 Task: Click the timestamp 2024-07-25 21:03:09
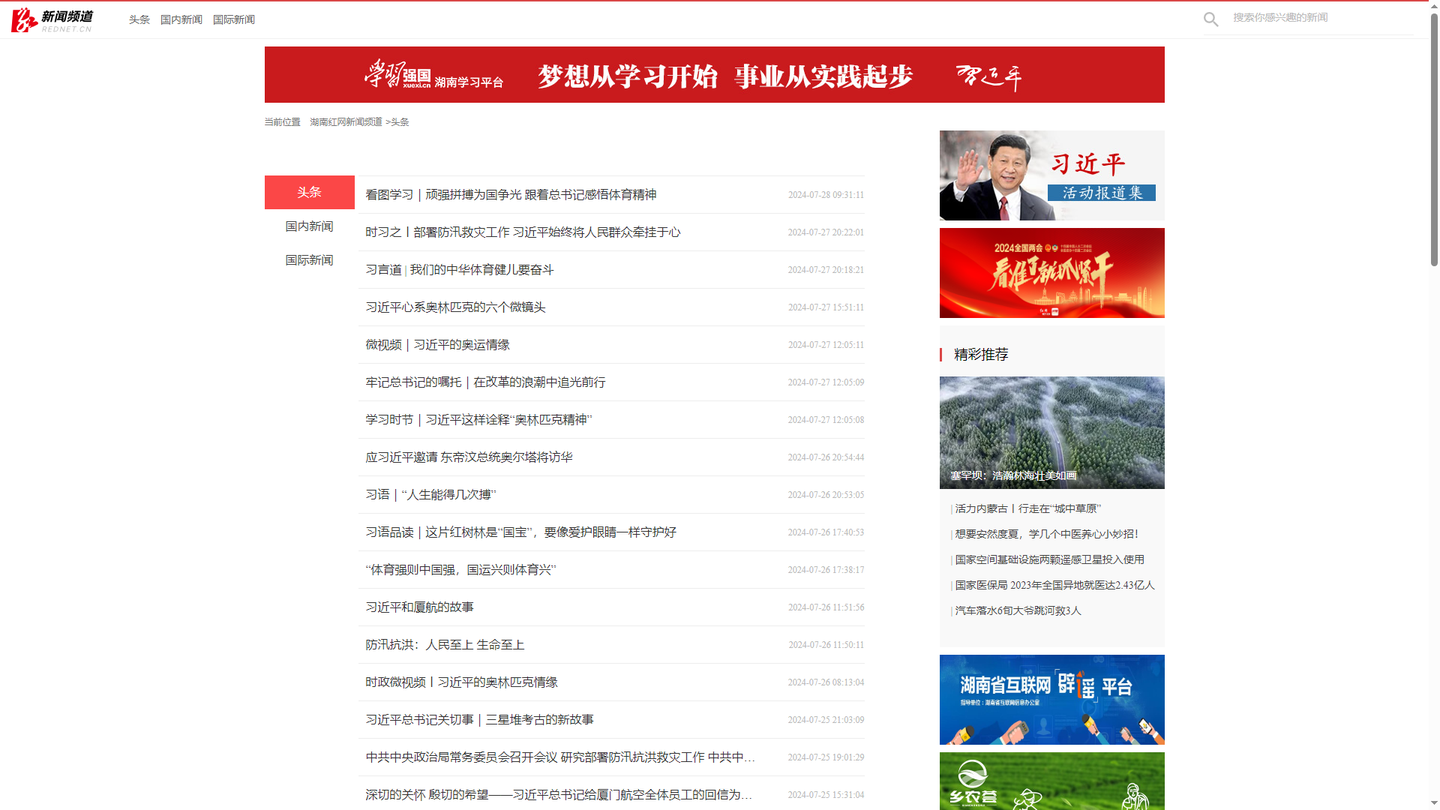pos(826,720)
